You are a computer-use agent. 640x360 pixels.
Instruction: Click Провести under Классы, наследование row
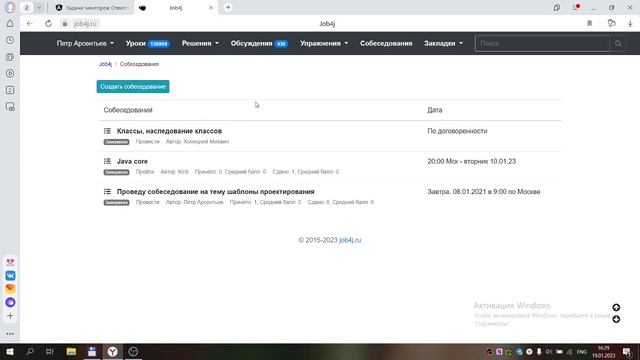point(147,142)
